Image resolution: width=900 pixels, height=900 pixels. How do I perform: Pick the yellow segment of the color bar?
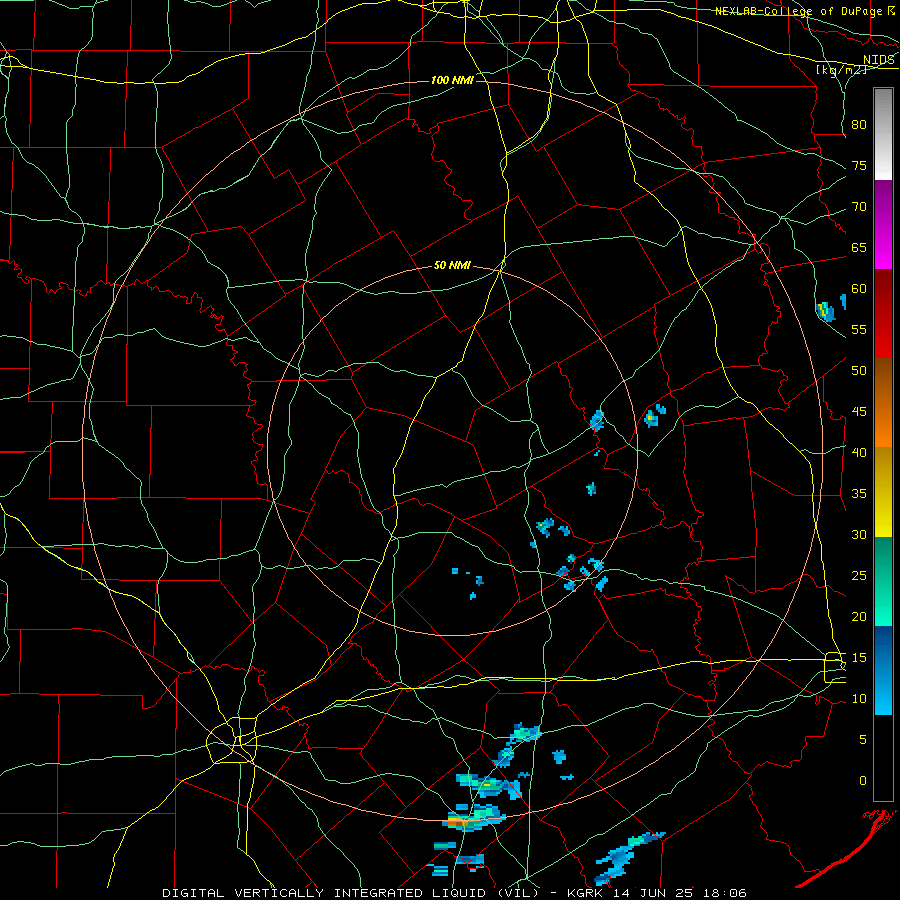click(x=883, y=492)
